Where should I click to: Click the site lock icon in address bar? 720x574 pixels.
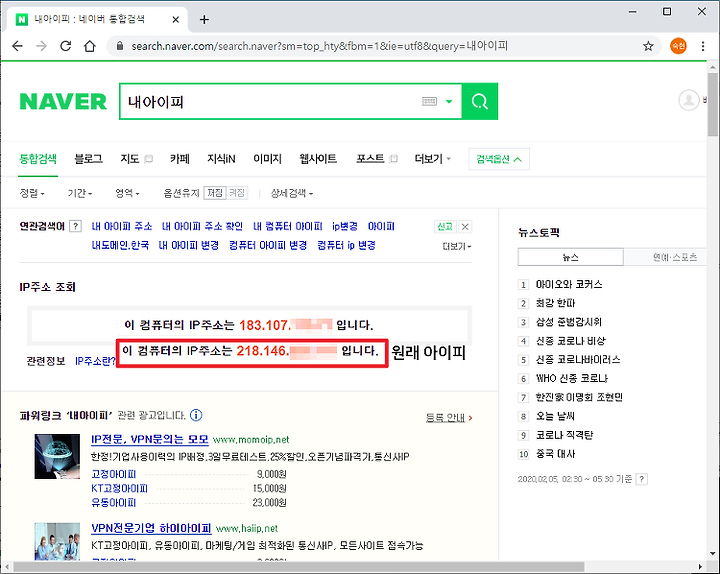(120, 46)
